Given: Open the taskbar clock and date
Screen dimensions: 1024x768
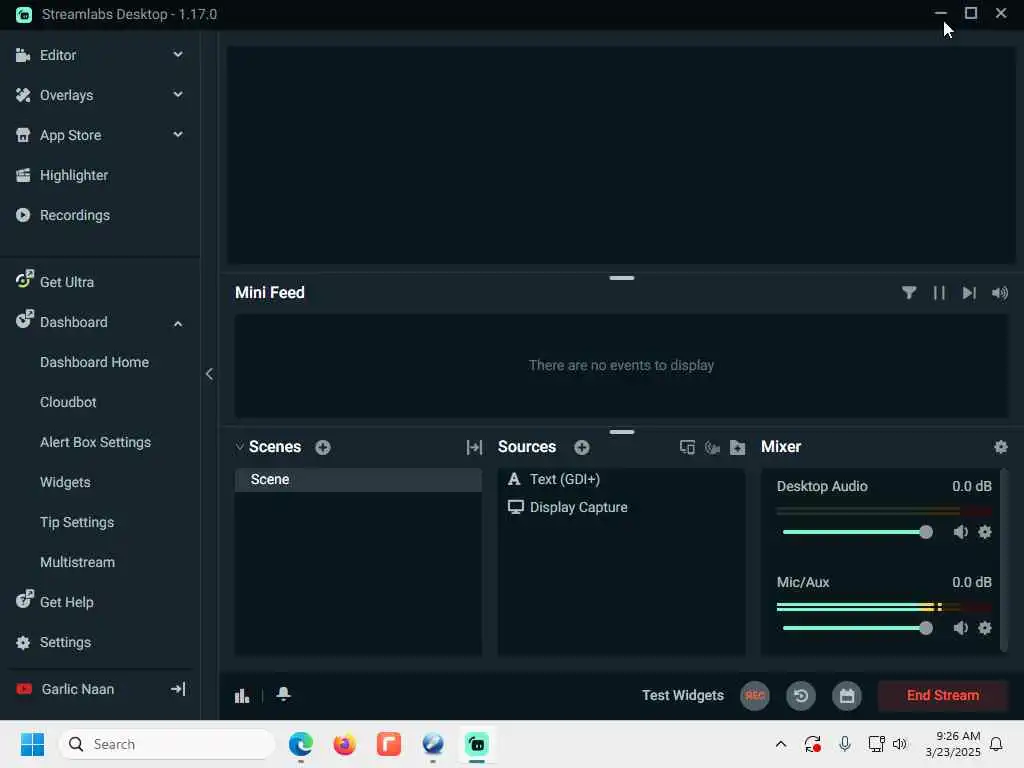Looking at the screenshot, I should coord(953,744).
